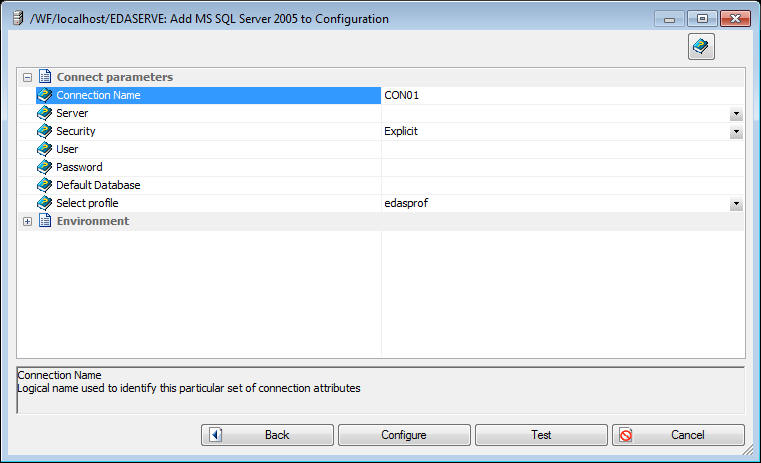Click the red prohibited icon on Cancel button
The height and width of the screenshot is (463, 761).
(626, 435)
